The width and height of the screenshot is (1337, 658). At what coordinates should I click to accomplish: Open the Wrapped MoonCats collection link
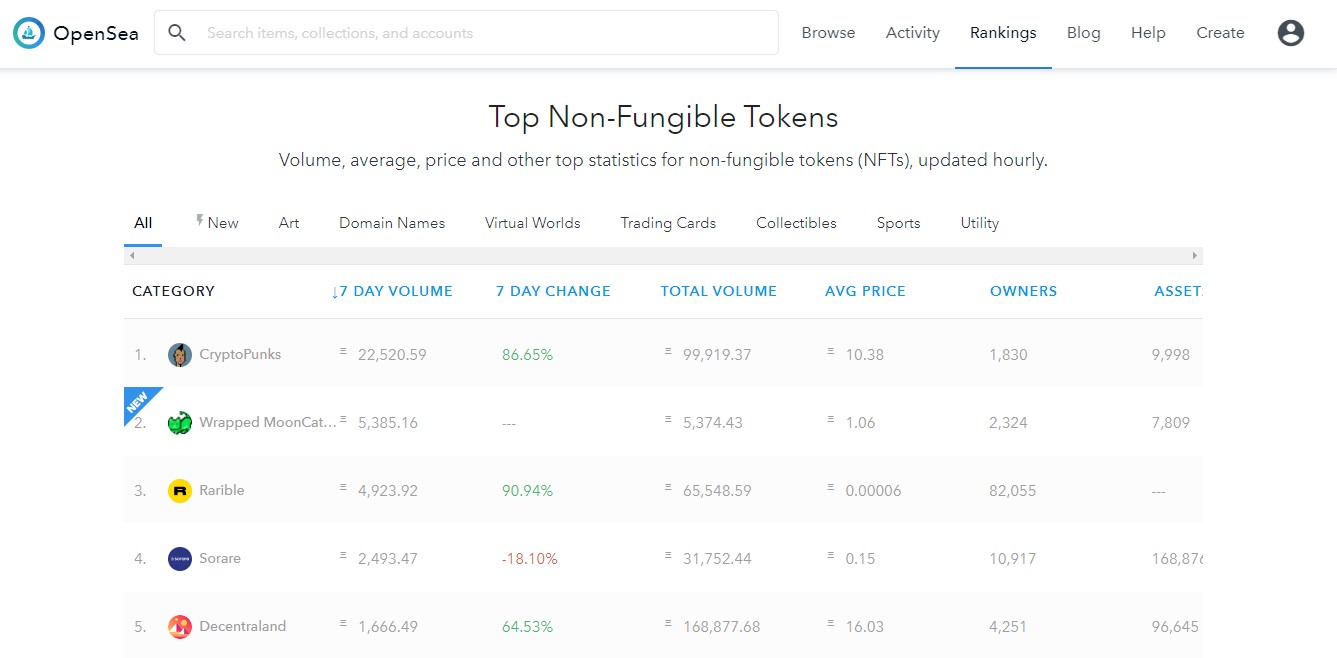click(267, 422)
